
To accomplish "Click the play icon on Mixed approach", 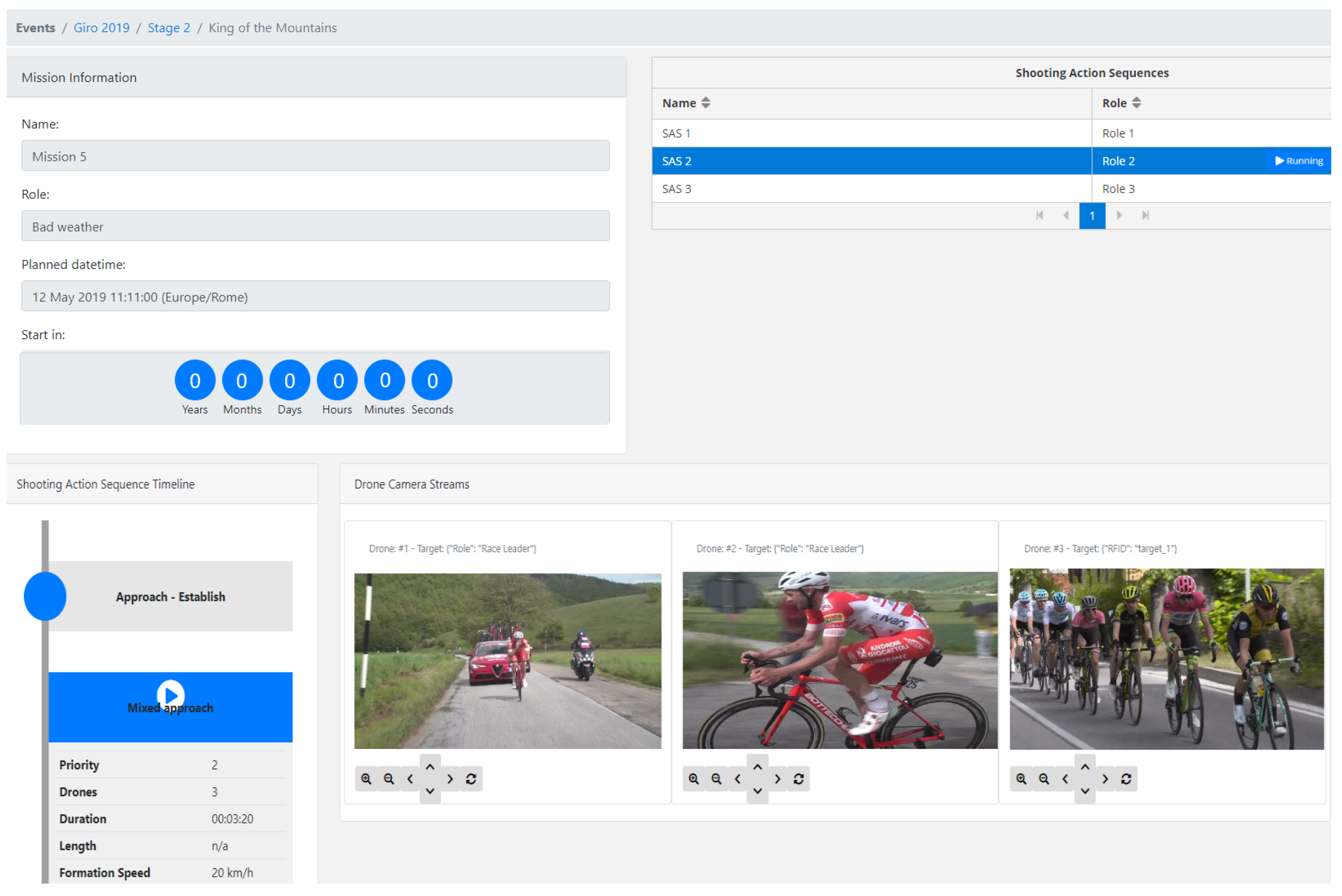I will pyautogui.click(x=171, y=694).
